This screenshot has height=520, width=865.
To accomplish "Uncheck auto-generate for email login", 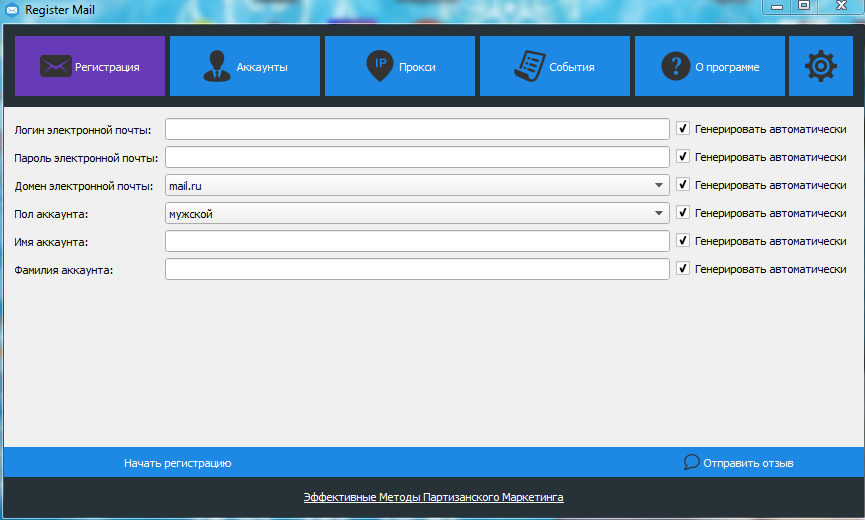I will (683, 129).
